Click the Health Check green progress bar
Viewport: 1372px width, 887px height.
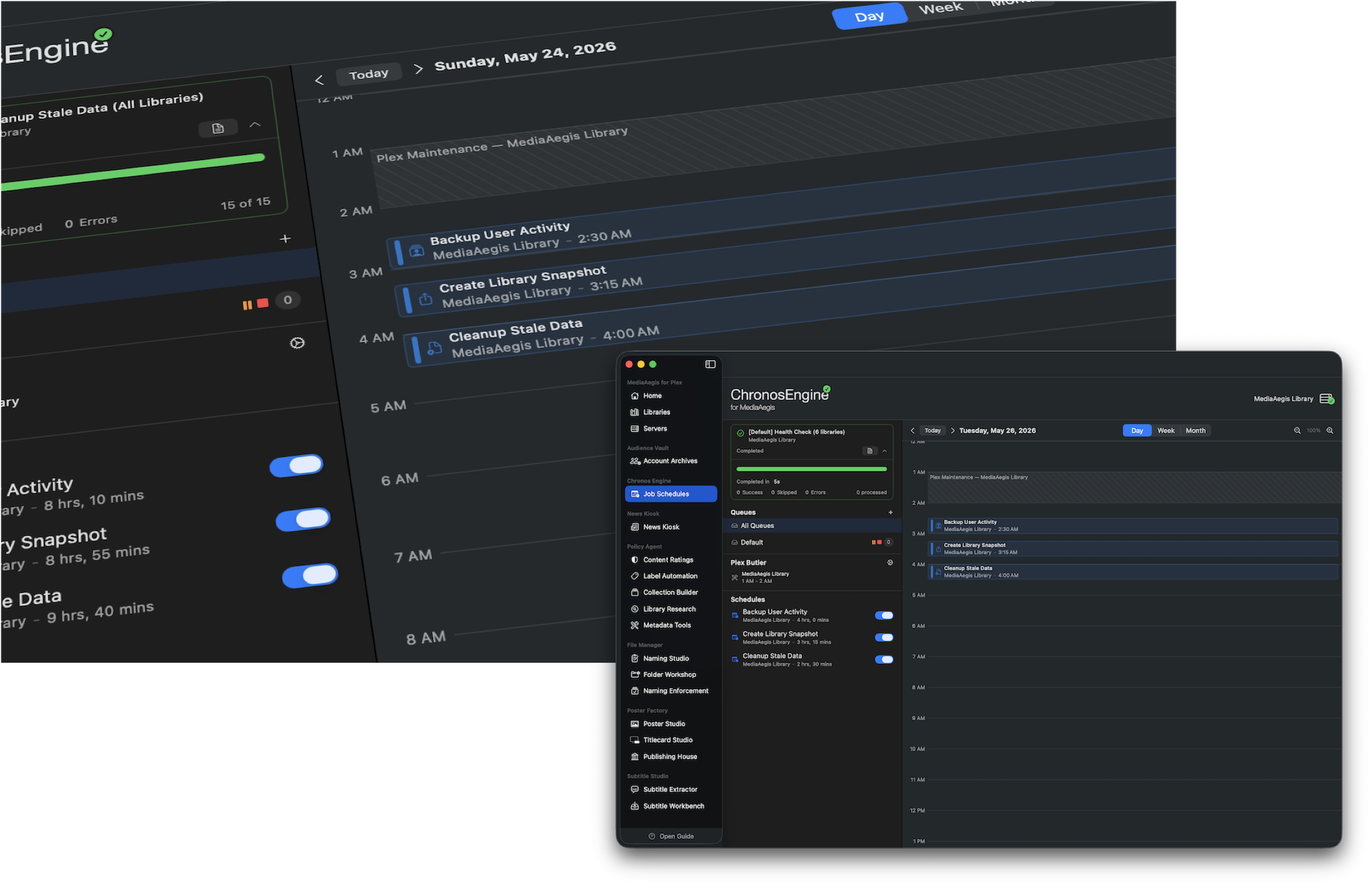coord(812,469)
